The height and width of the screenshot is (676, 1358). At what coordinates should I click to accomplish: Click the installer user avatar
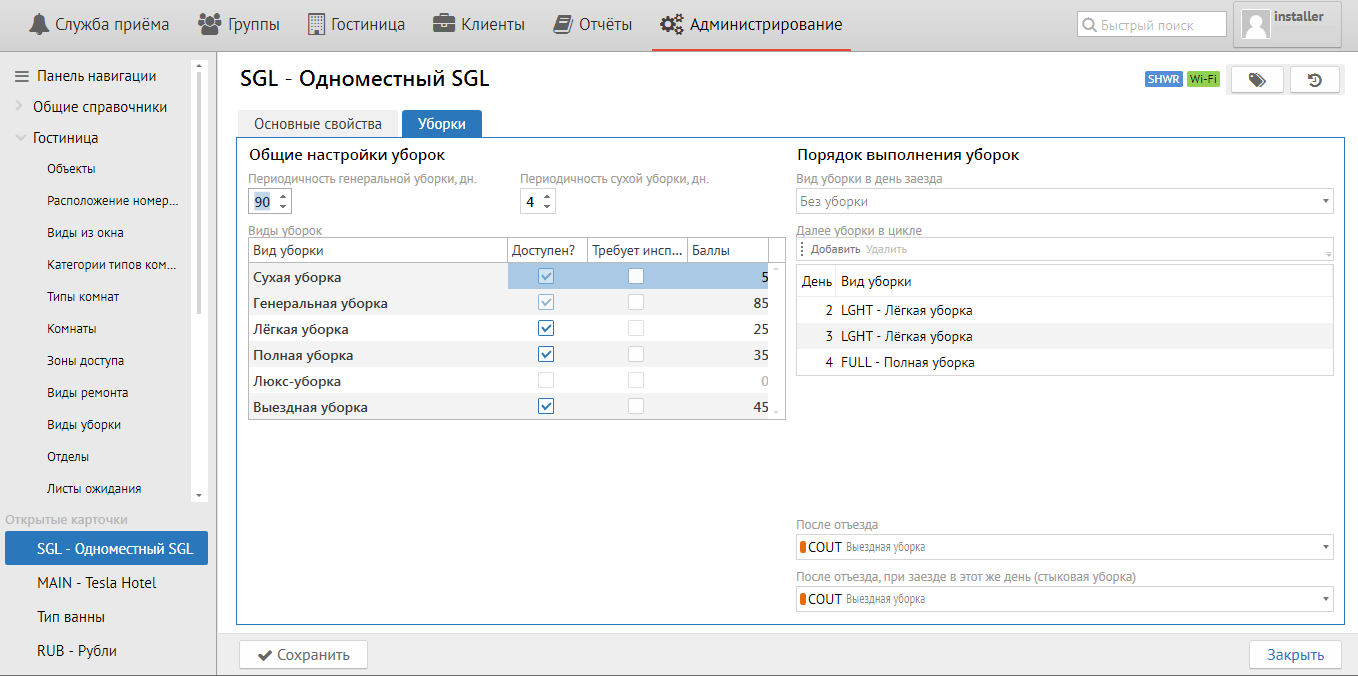pyautogui.click(x=1255, y=25)
